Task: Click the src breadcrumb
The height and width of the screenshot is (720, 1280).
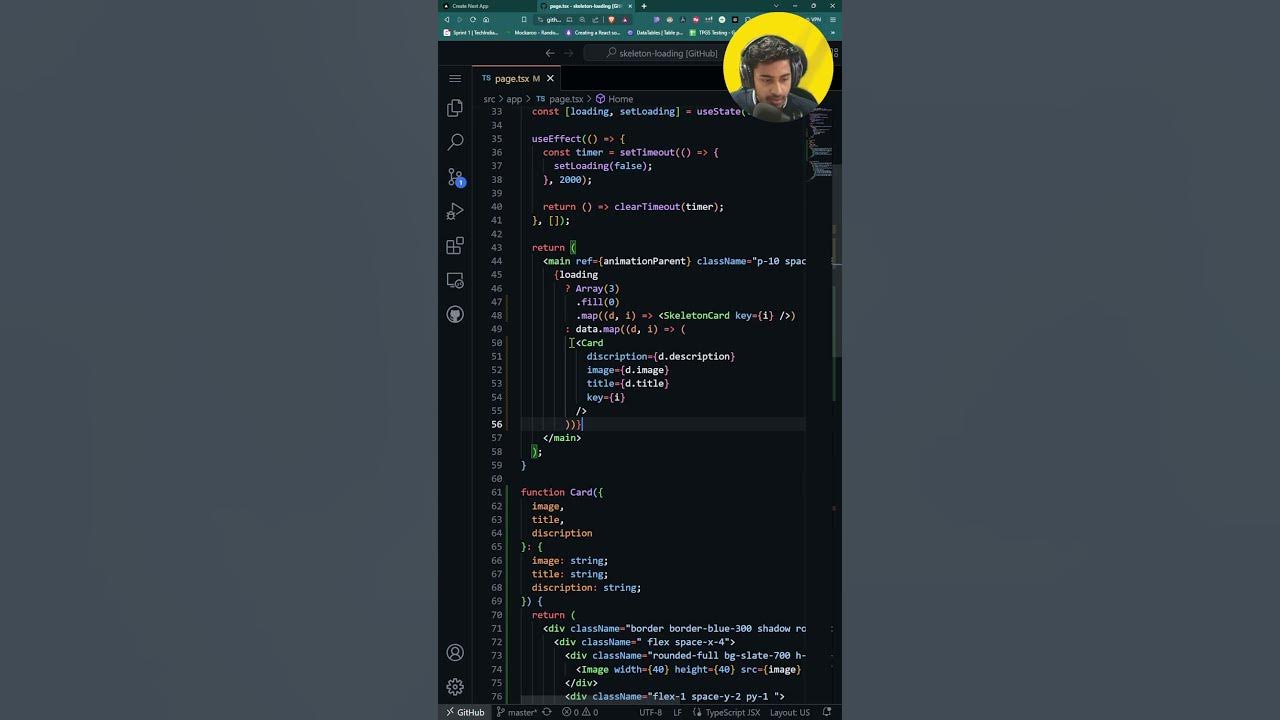Action: point(490,99)
